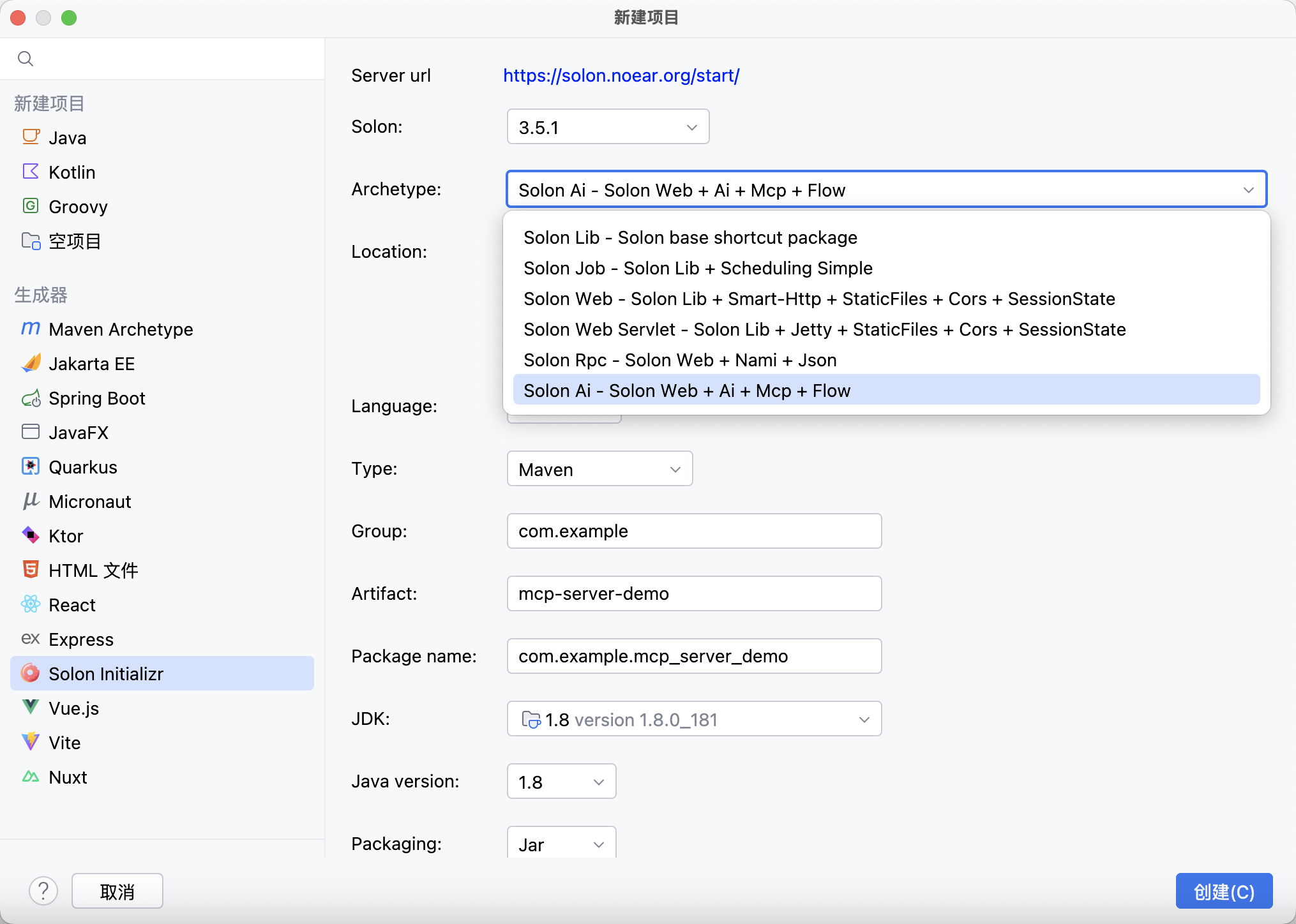Click the HTML 文件 icon

(31, 569)
